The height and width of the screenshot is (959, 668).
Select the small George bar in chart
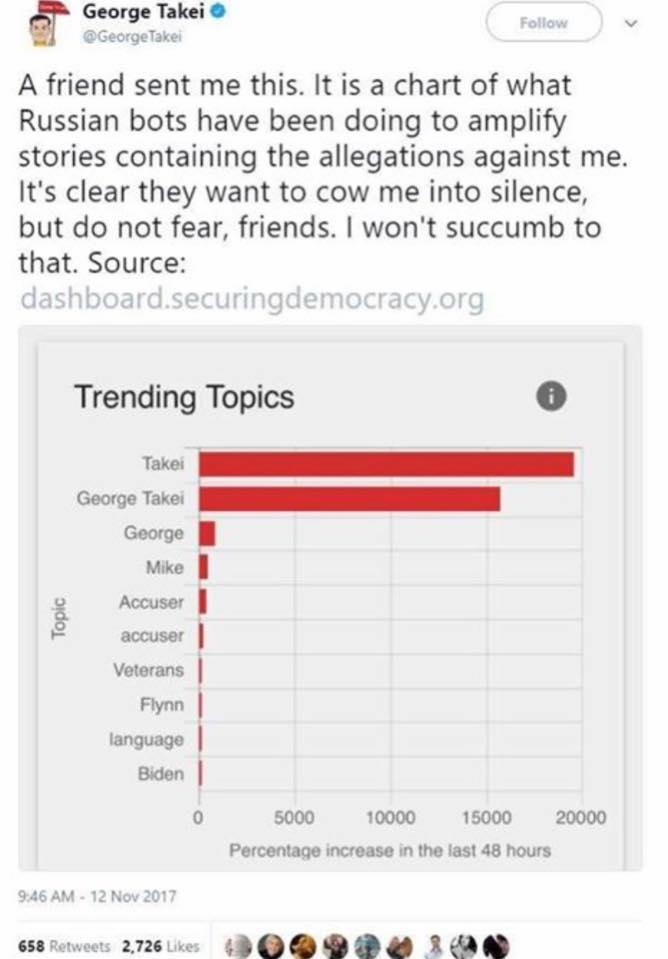click(x=207, y=533)
